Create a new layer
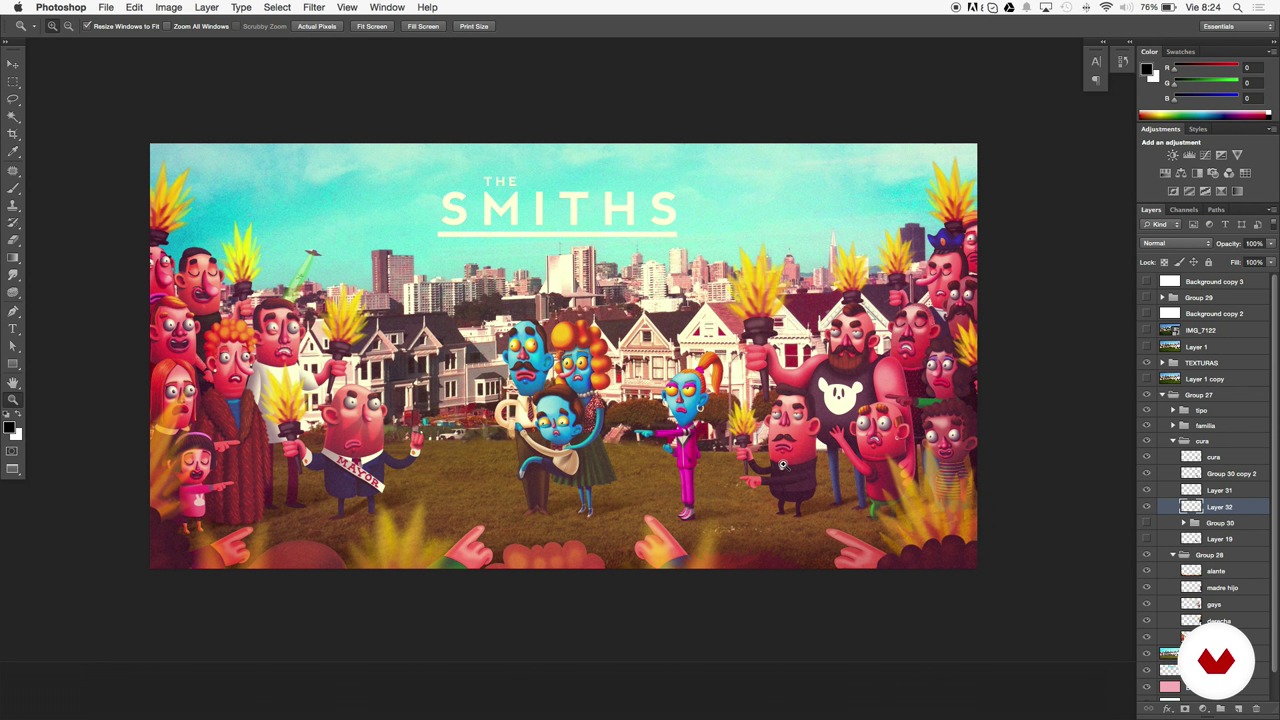This screenshot has height=720, width=1280. (1238, 709)
